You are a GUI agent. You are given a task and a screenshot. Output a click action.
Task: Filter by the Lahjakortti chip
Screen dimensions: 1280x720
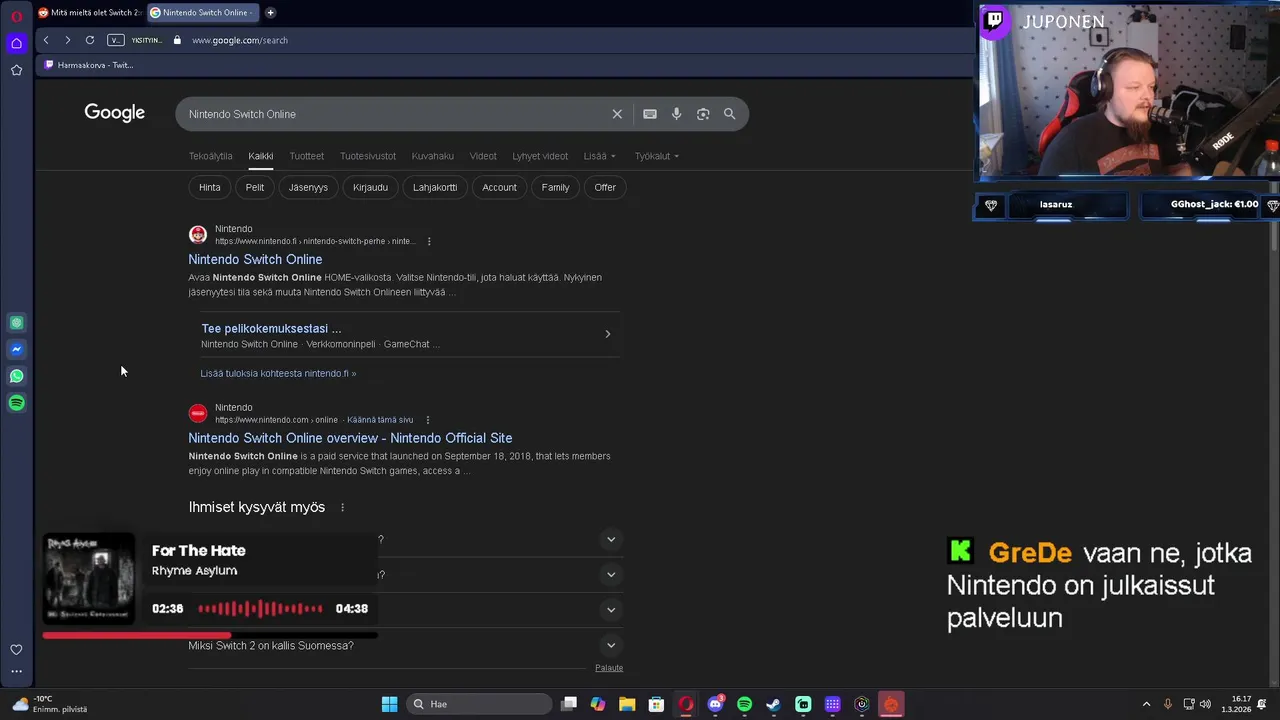coord(435,187)
